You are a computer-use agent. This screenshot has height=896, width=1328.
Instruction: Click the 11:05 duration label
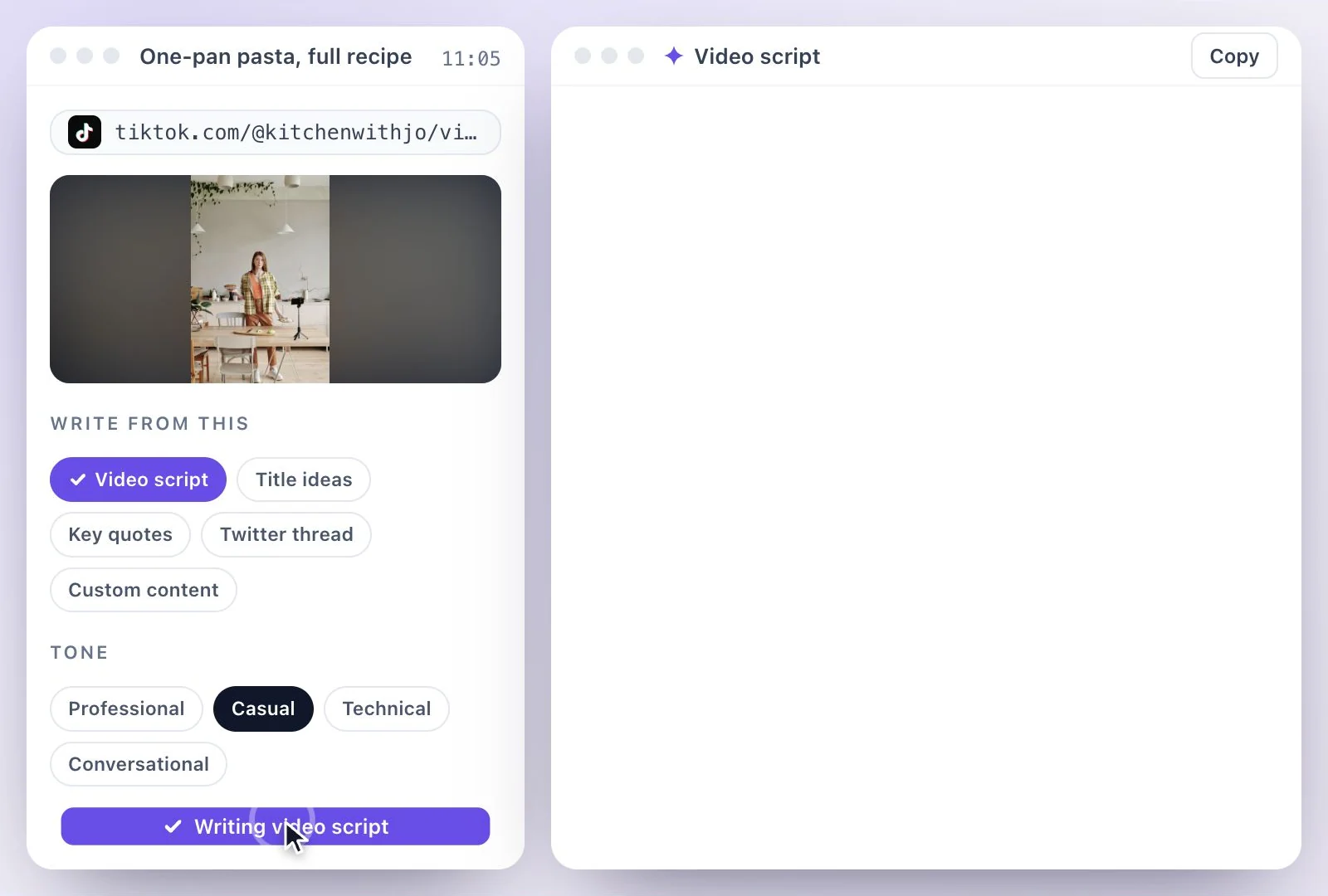[471, 58]
